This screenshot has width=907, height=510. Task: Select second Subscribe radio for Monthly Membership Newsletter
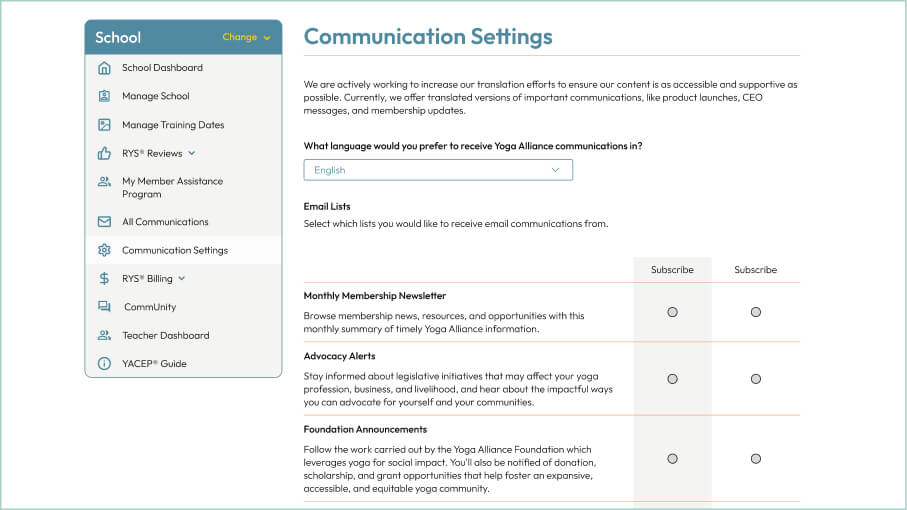[755, 312]
